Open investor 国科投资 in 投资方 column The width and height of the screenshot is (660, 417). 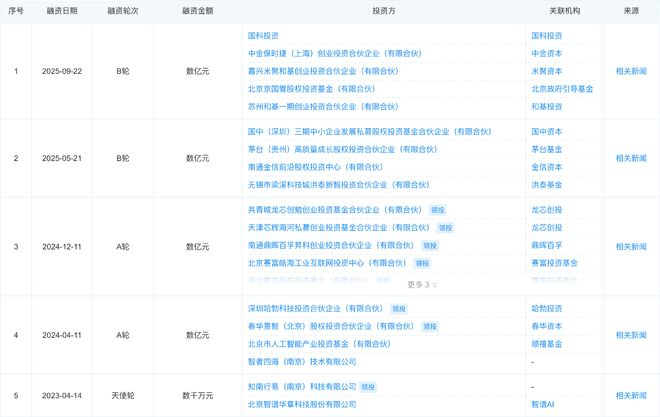click(x=263, y=36)
